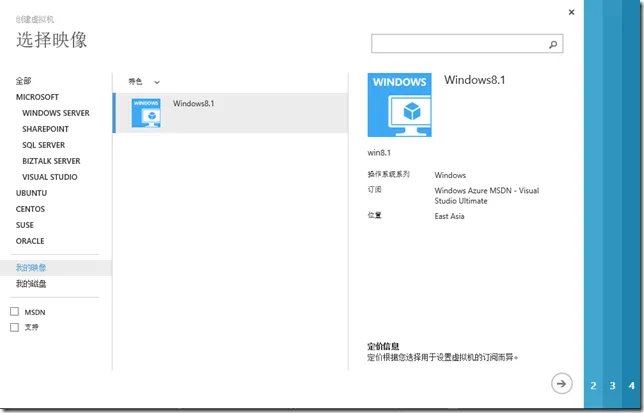
Task: Open the 特色 sort dropdown
Action: (x=144, y=82)
